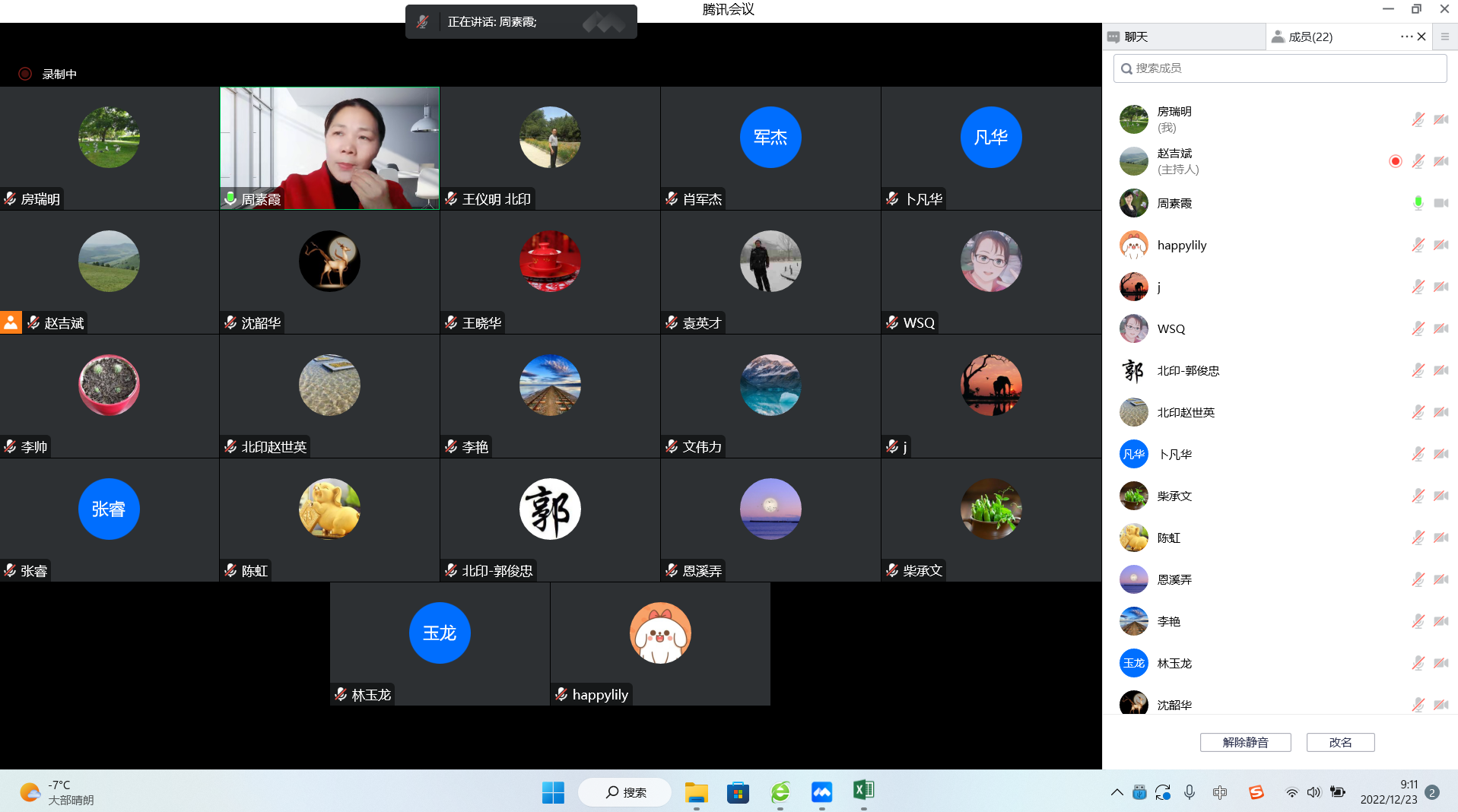Click muted mic icon for j in list
1458x812 pixels.
point(1418,287)
